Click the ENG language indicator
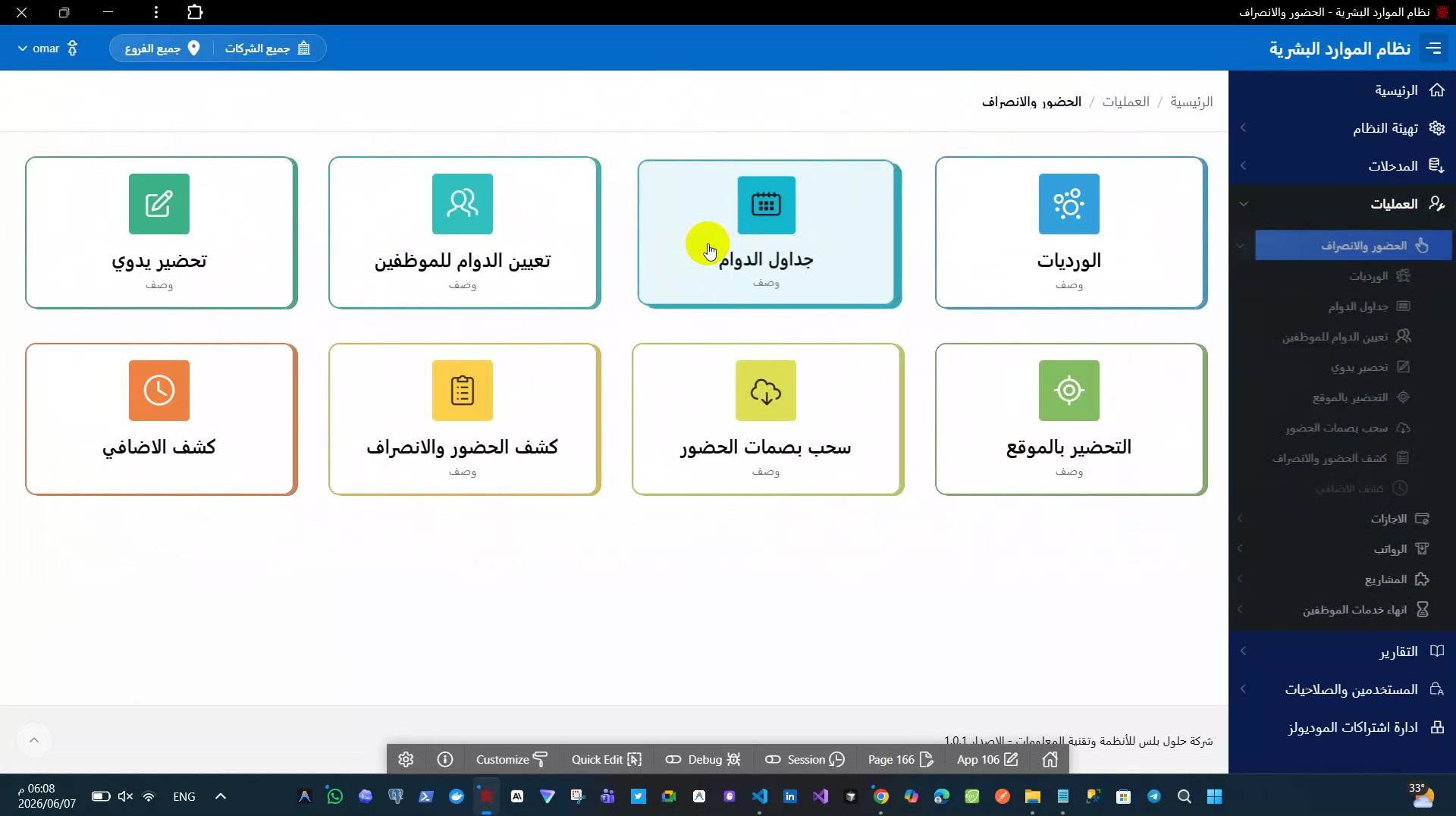The image size is (1456, 816). [184, 796]
